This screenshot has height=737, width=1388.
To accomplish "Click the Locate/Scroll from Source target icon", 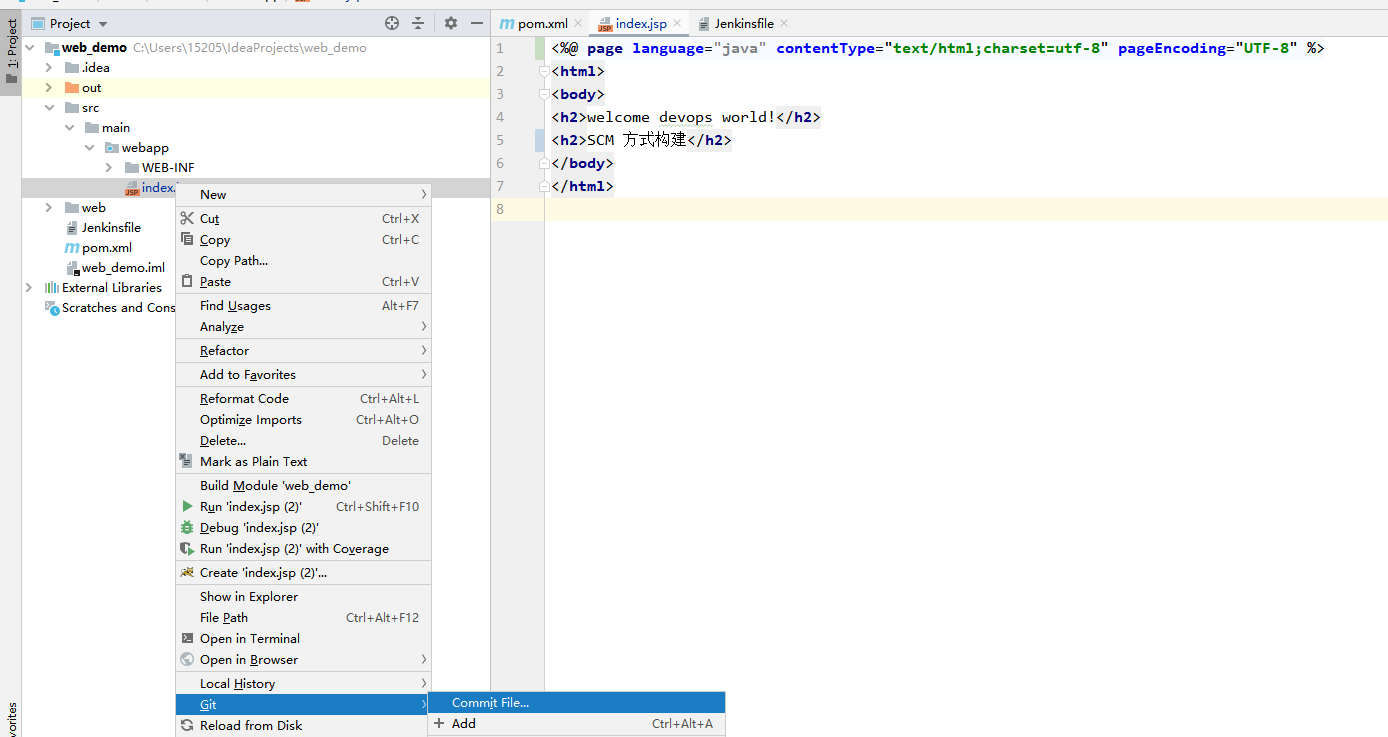I will (392, 23).
